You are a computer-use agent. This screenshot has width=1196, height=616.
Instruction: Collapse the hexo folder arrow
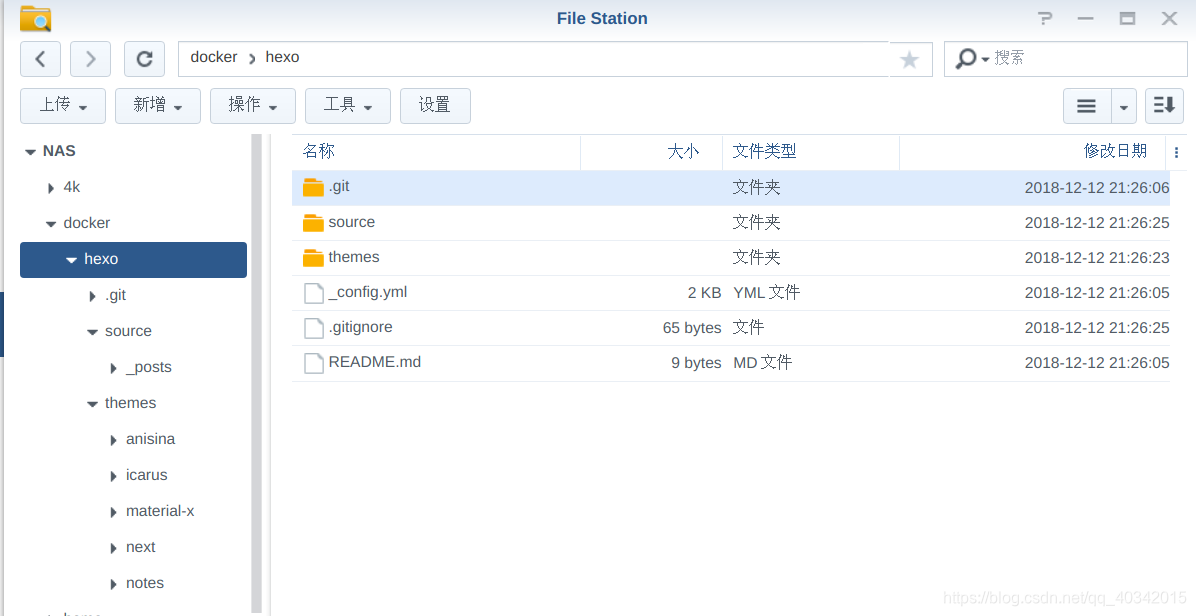[72, 260]
